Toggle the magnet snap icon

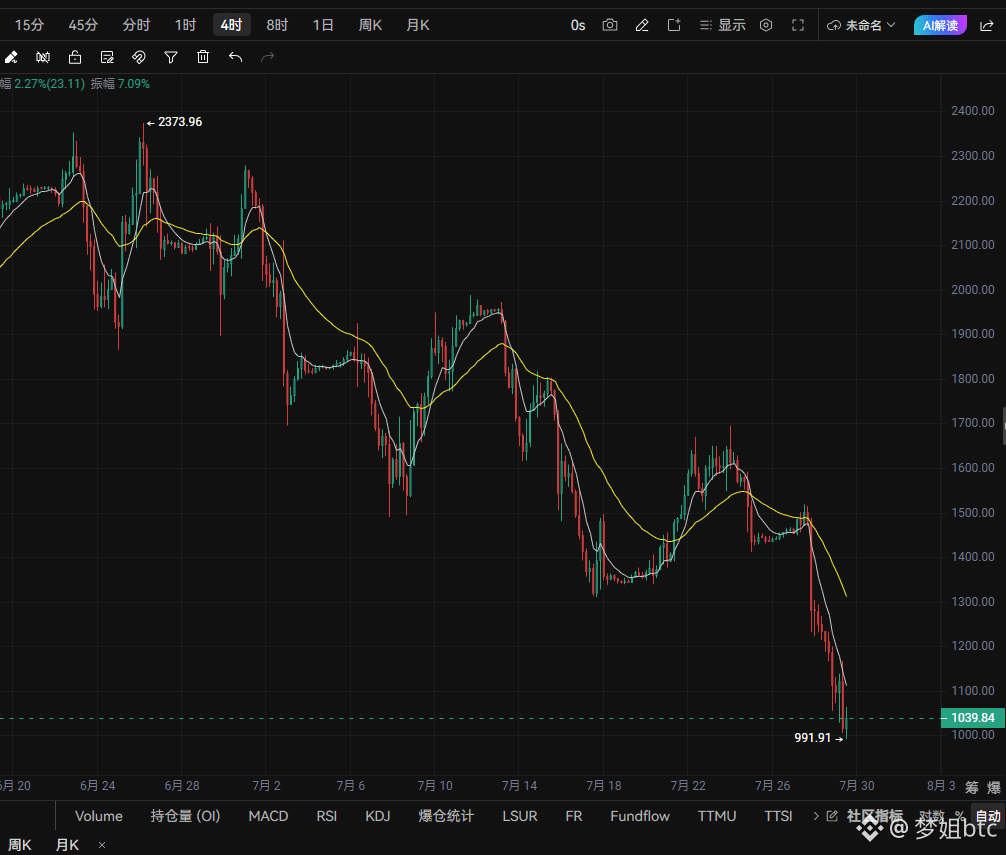tap(139, 58)
